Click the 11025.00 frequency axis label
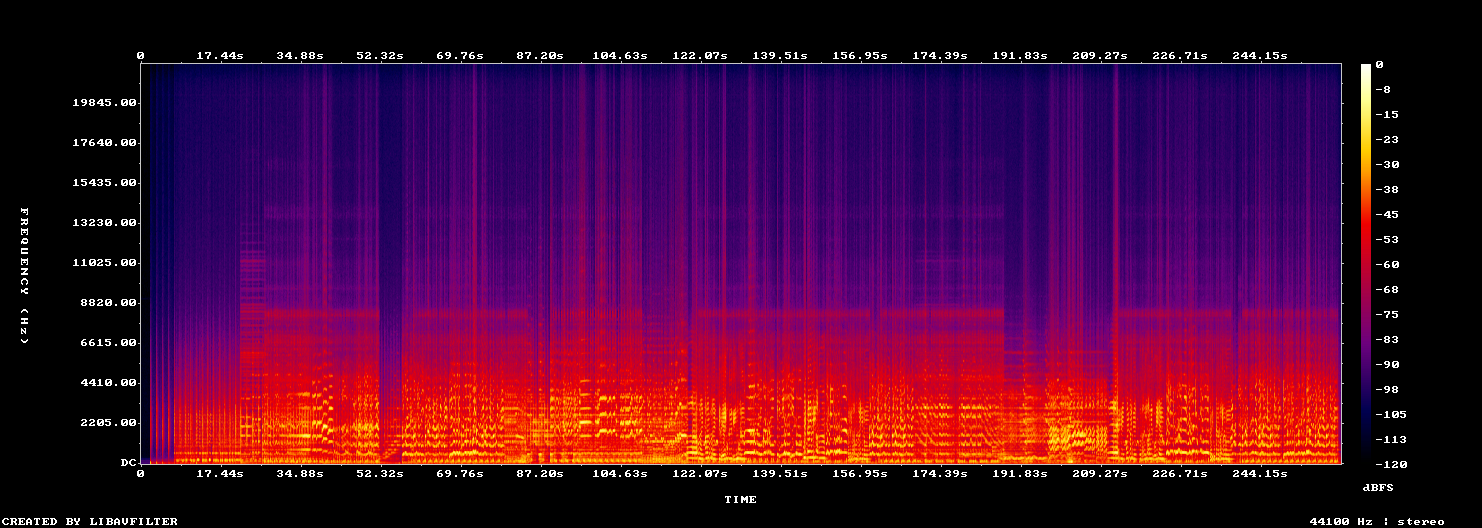 coord(104,263)
